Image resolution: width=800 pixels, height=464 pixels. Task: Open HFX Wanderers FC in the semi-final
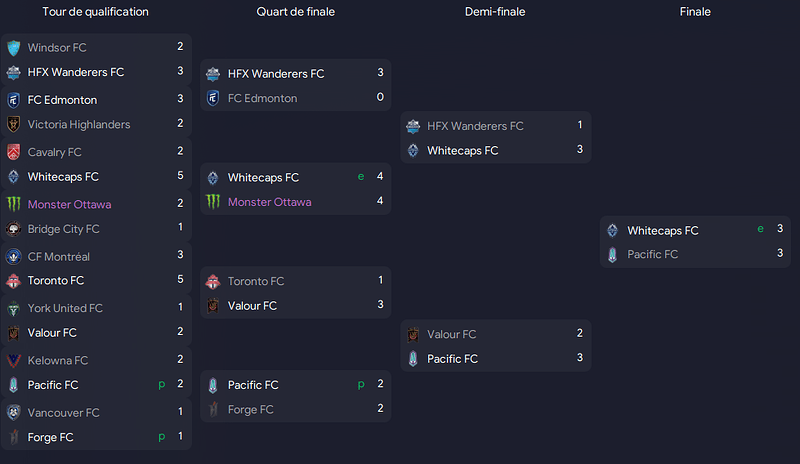point(475,126)
